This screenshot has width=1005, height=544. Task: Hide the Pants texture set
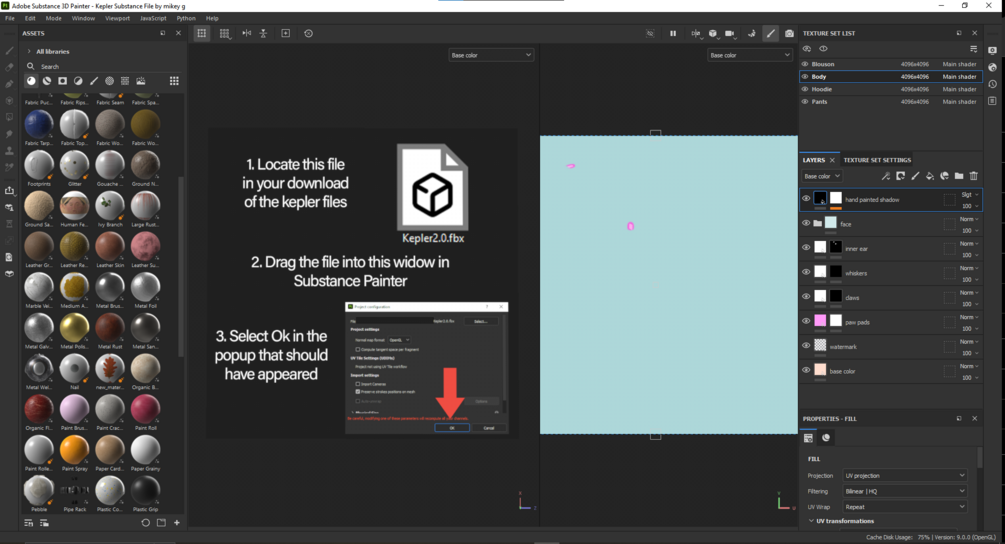[805, 101]
